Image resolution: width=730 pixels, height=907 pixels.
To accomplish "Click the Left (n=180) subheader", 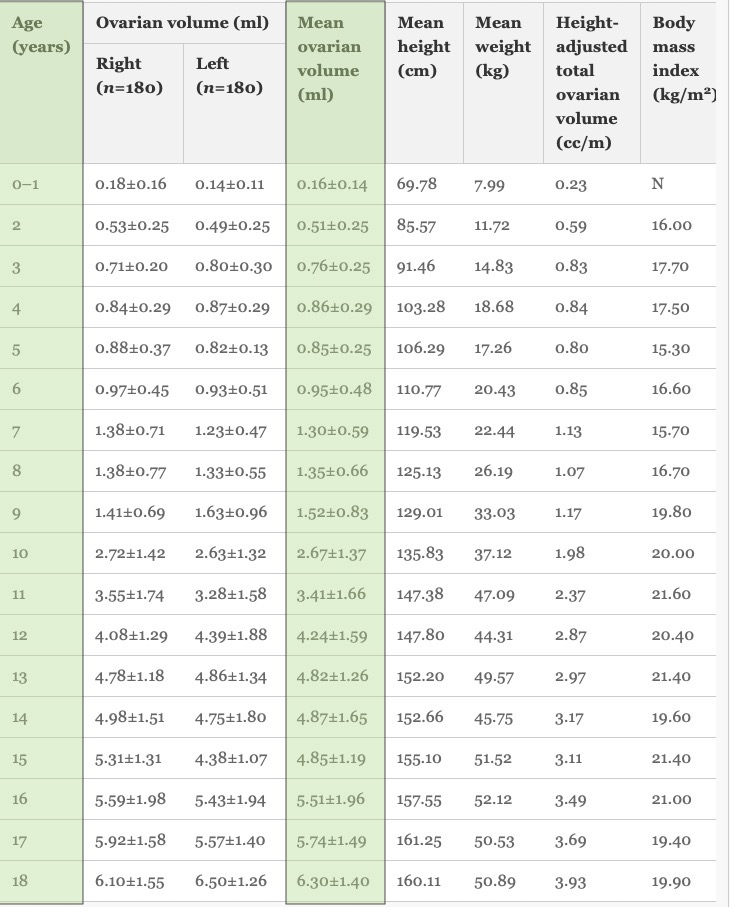I will point(234,104).
